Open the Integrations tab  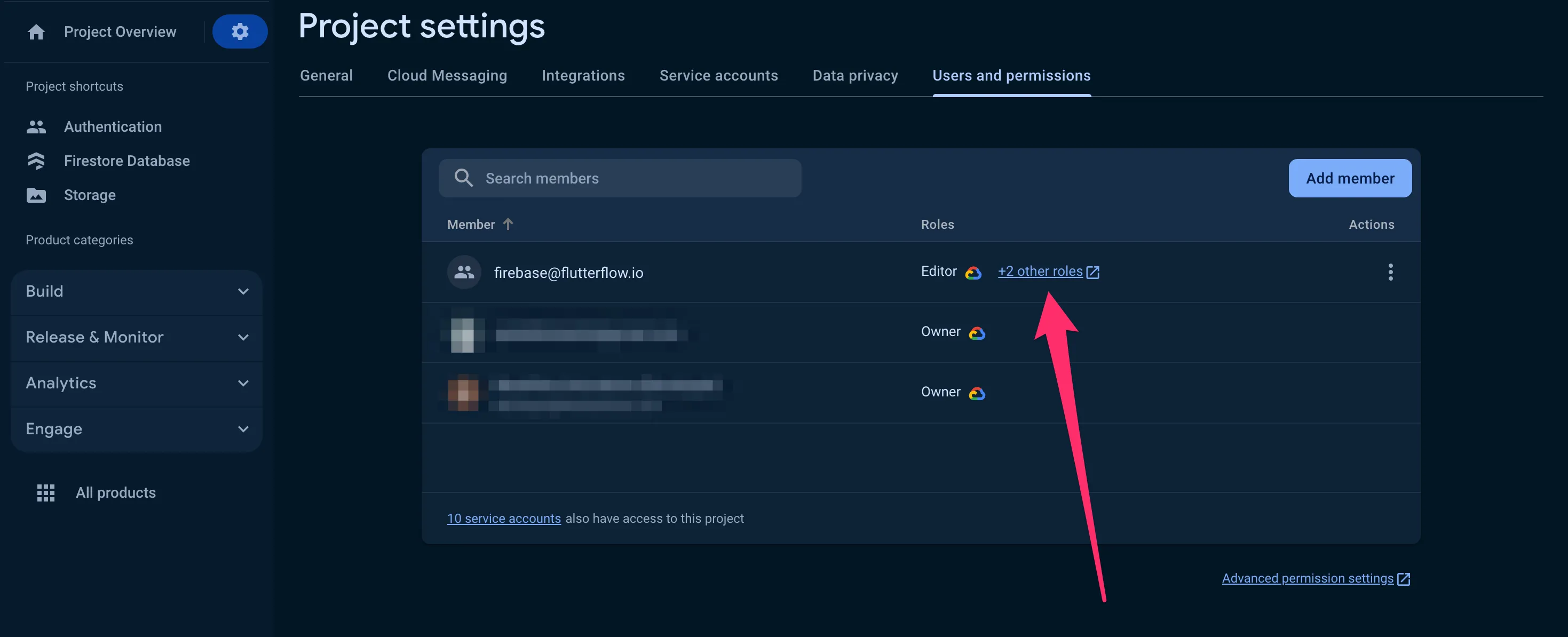click(x=583, y=75)
